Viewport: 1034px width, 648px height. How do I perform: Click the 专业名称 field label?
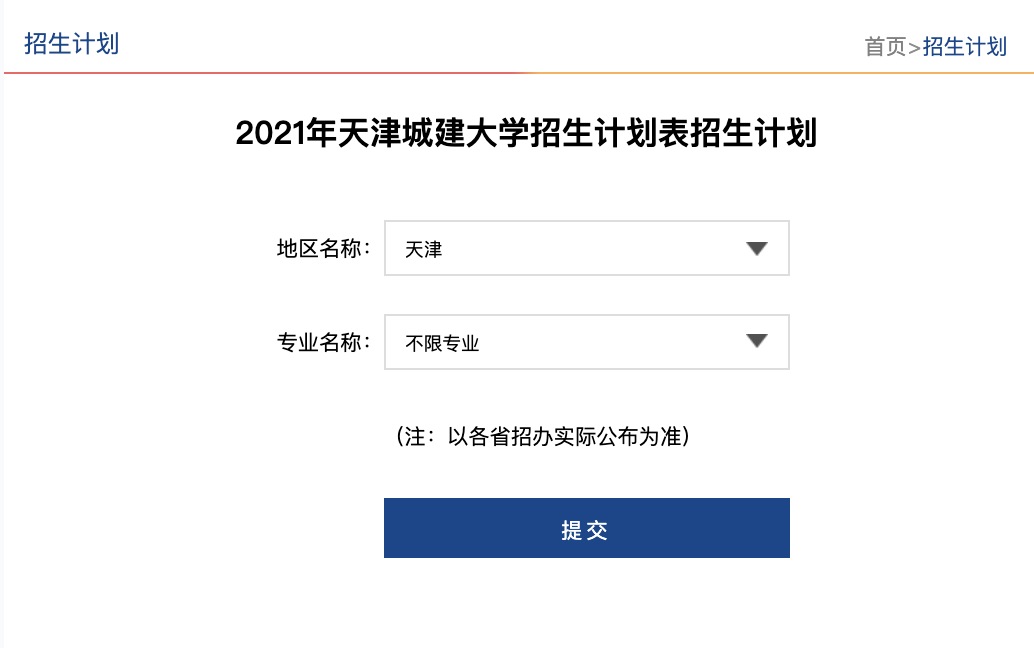pos(323,342)
